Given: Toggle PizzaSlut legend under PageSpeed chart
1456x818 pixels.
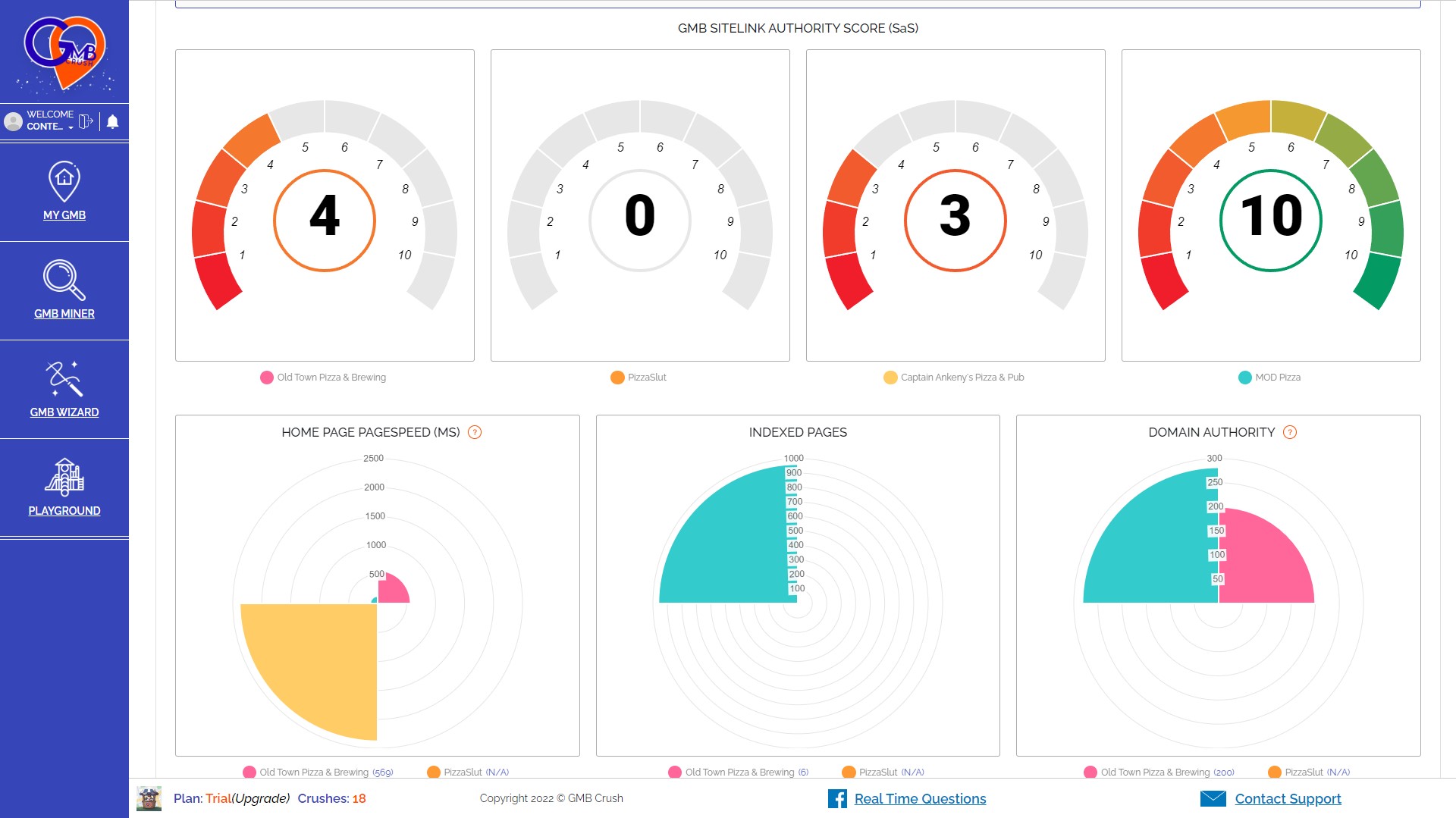Looking at the screenshot, I should tap(468, 773).
